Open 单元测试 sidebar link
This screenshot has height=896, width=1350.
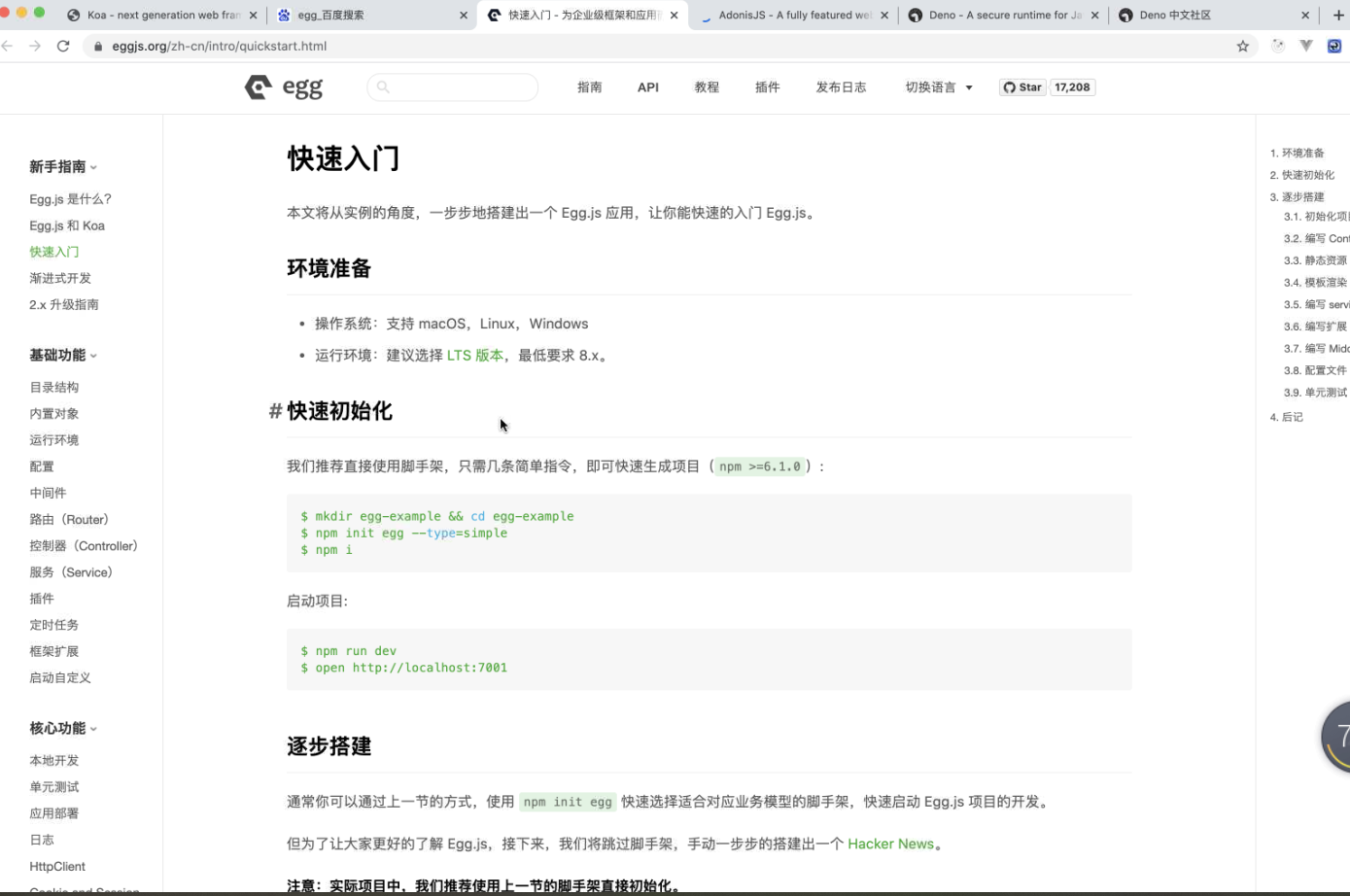click(53, 787)
